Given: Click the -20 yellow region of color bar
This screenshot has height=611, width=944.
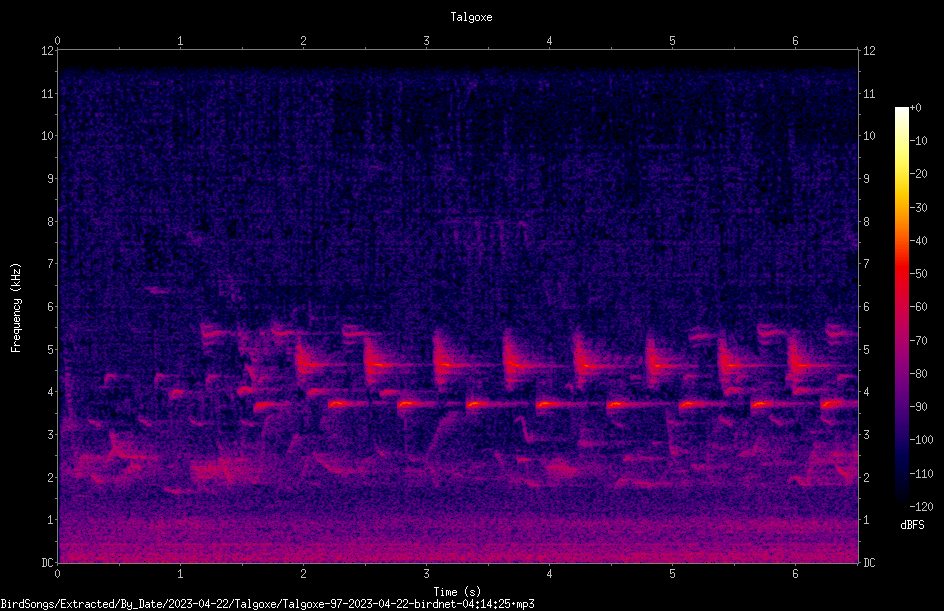Looking at the screenshot, I should click(901, 174).
